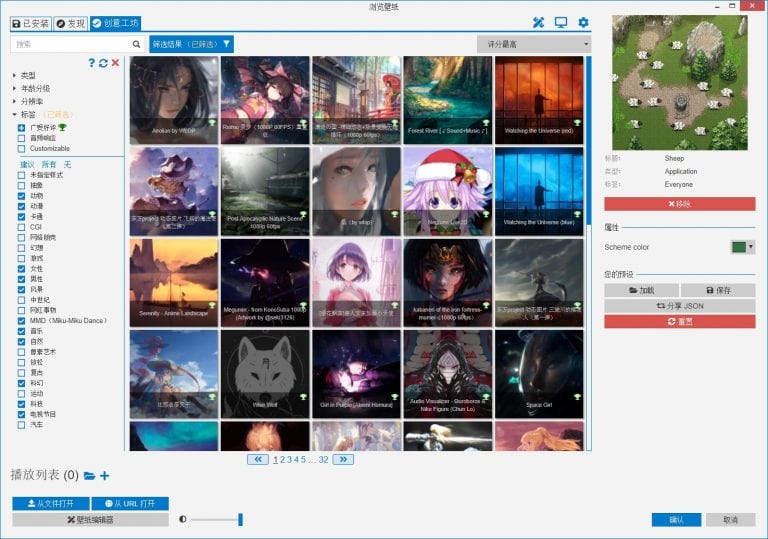Click the blue question mark help icon

point(92,63)
